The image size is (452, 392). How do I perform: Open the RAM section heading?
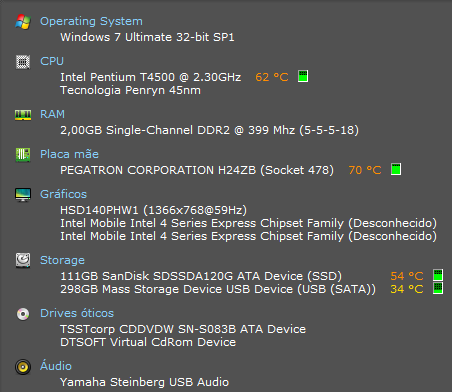[52, 114]
